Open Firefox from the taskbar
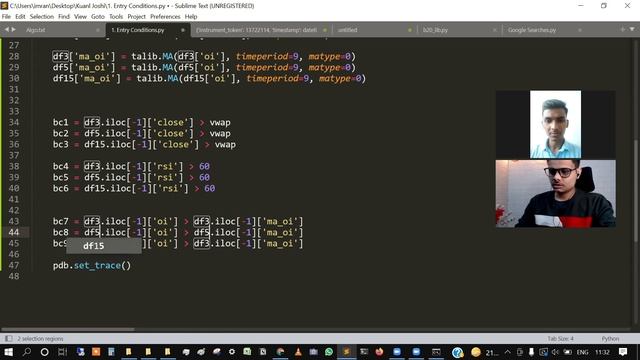 click(x=379, y=352)
